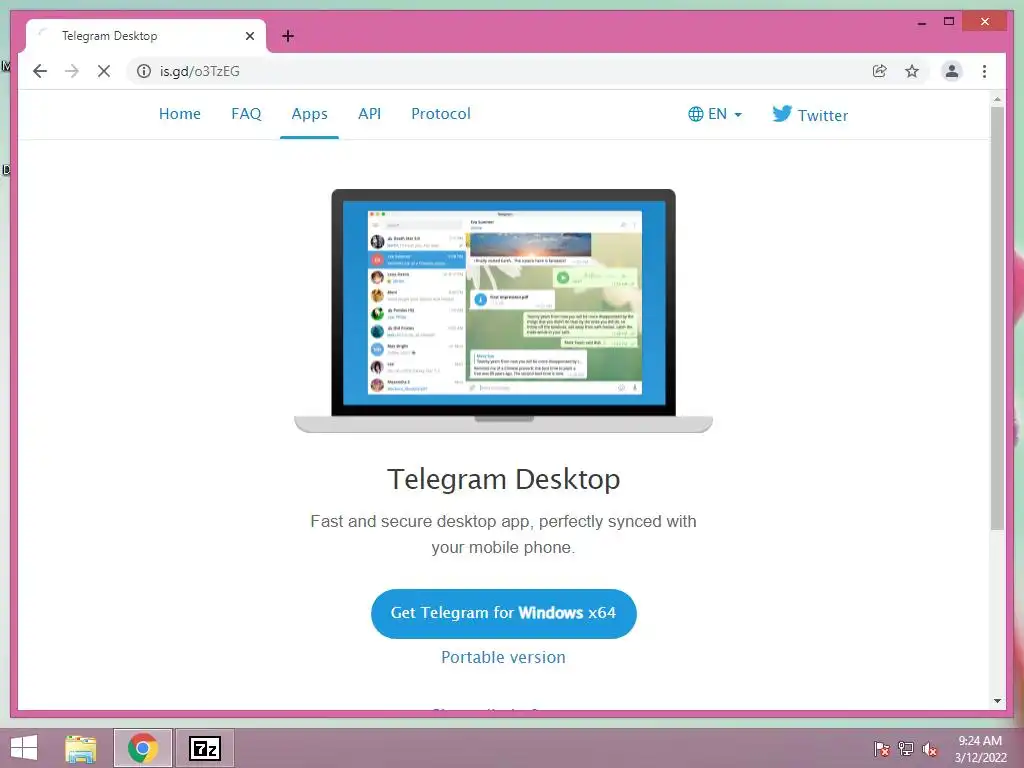Share this page icon in address bar
This screenshot has height=768, width=1024.
tap(880, 71)
